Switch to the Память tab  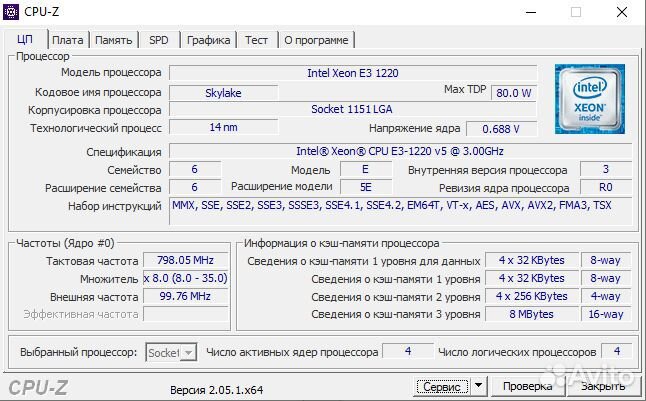[113, 40]
